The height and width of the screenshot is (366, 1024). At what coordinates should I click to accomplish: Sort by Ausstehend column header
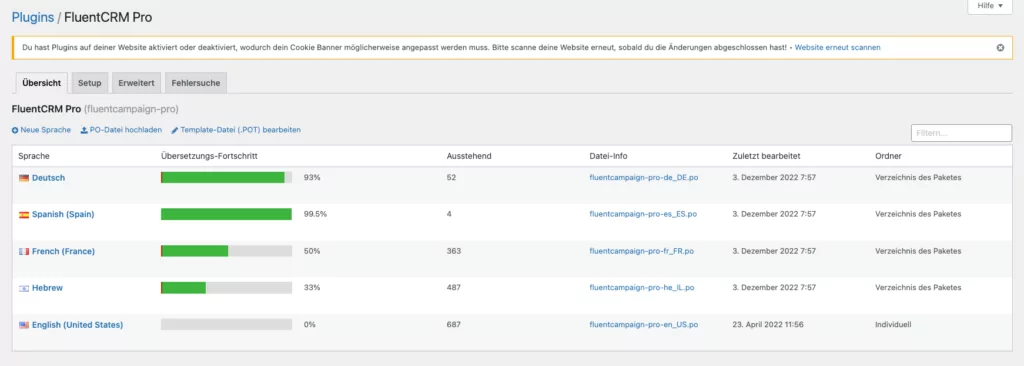[469, 156]
